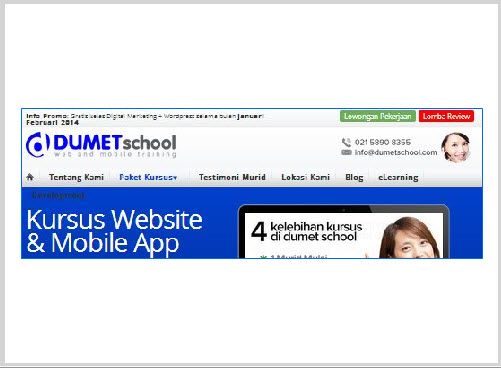Open the home icon in navigation bar
This screenshot has height=368, width=501.
30,177
